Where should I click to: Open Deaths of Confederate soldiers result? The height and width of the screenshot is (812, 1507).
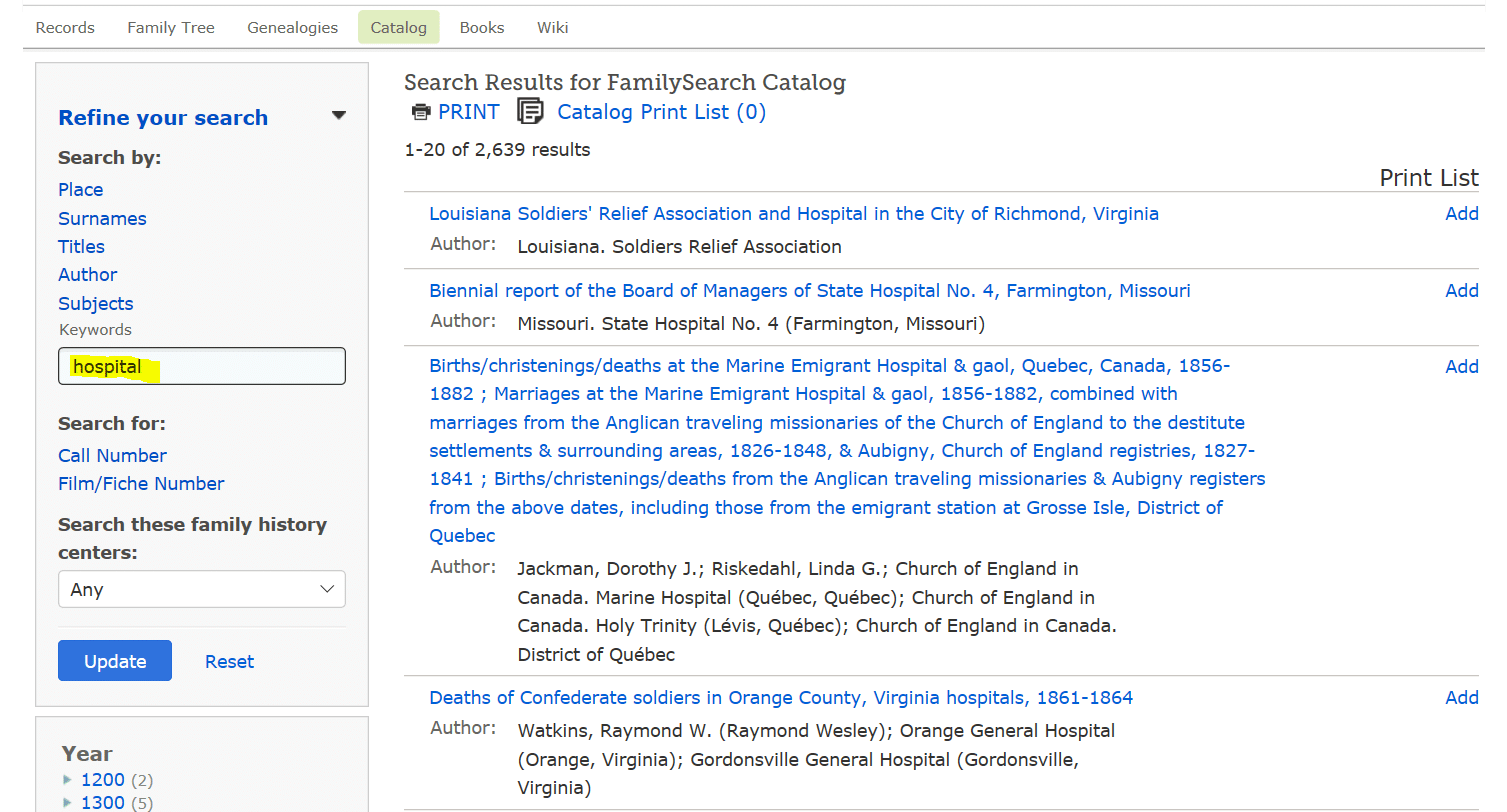click(781, 697)
